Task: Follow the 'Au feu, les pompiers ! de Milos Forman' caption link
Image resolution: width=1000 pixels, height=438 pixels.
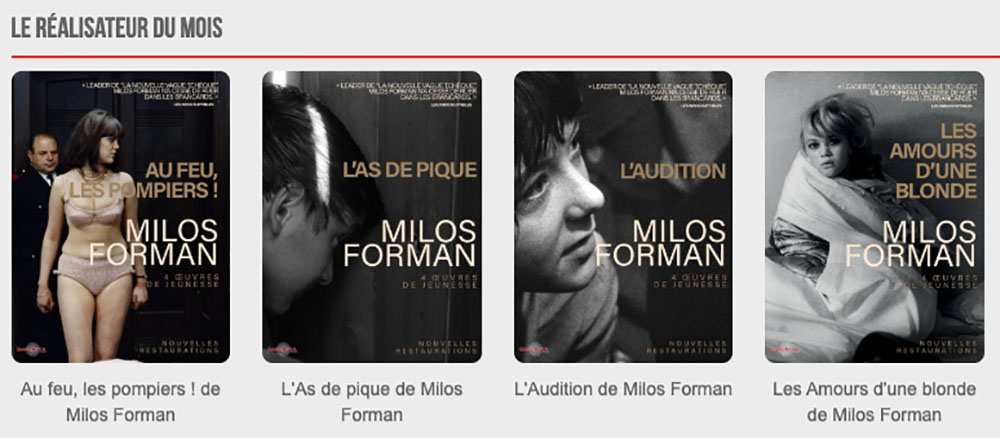Action: (121, 402)
